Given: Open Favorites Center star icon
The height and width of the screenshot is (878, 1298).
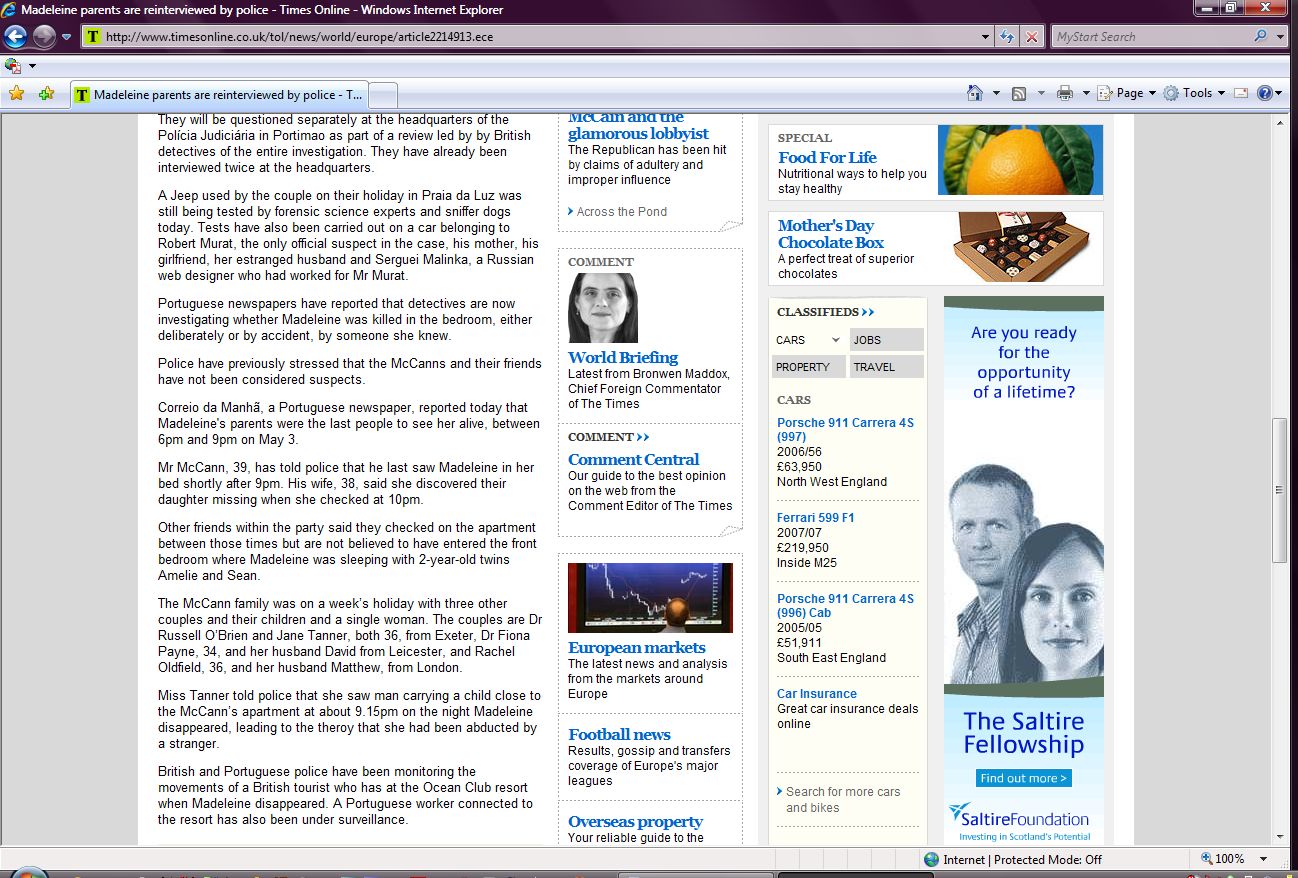Looking at the screenshot, I should point(16,93).
